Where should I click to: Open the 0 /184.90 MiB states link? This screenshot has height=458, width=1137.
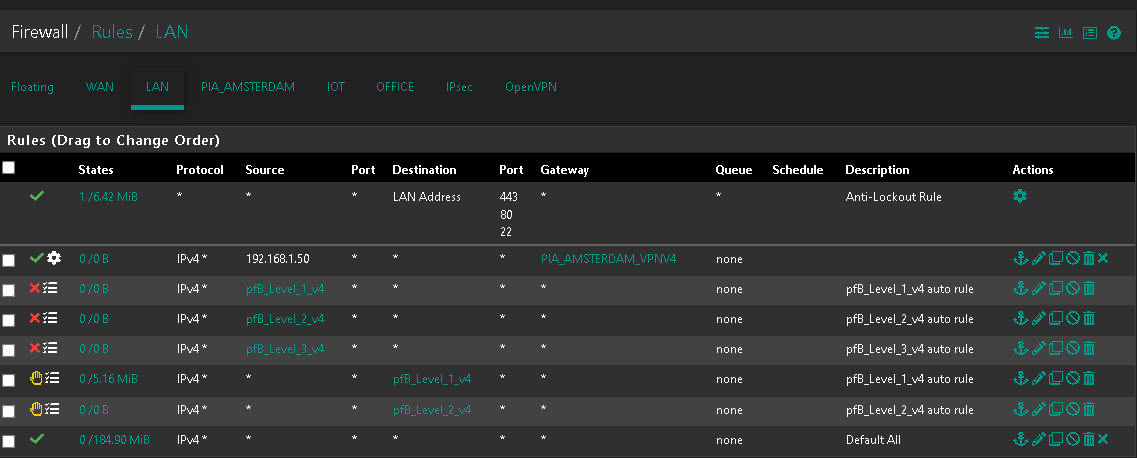pos(114,440)
